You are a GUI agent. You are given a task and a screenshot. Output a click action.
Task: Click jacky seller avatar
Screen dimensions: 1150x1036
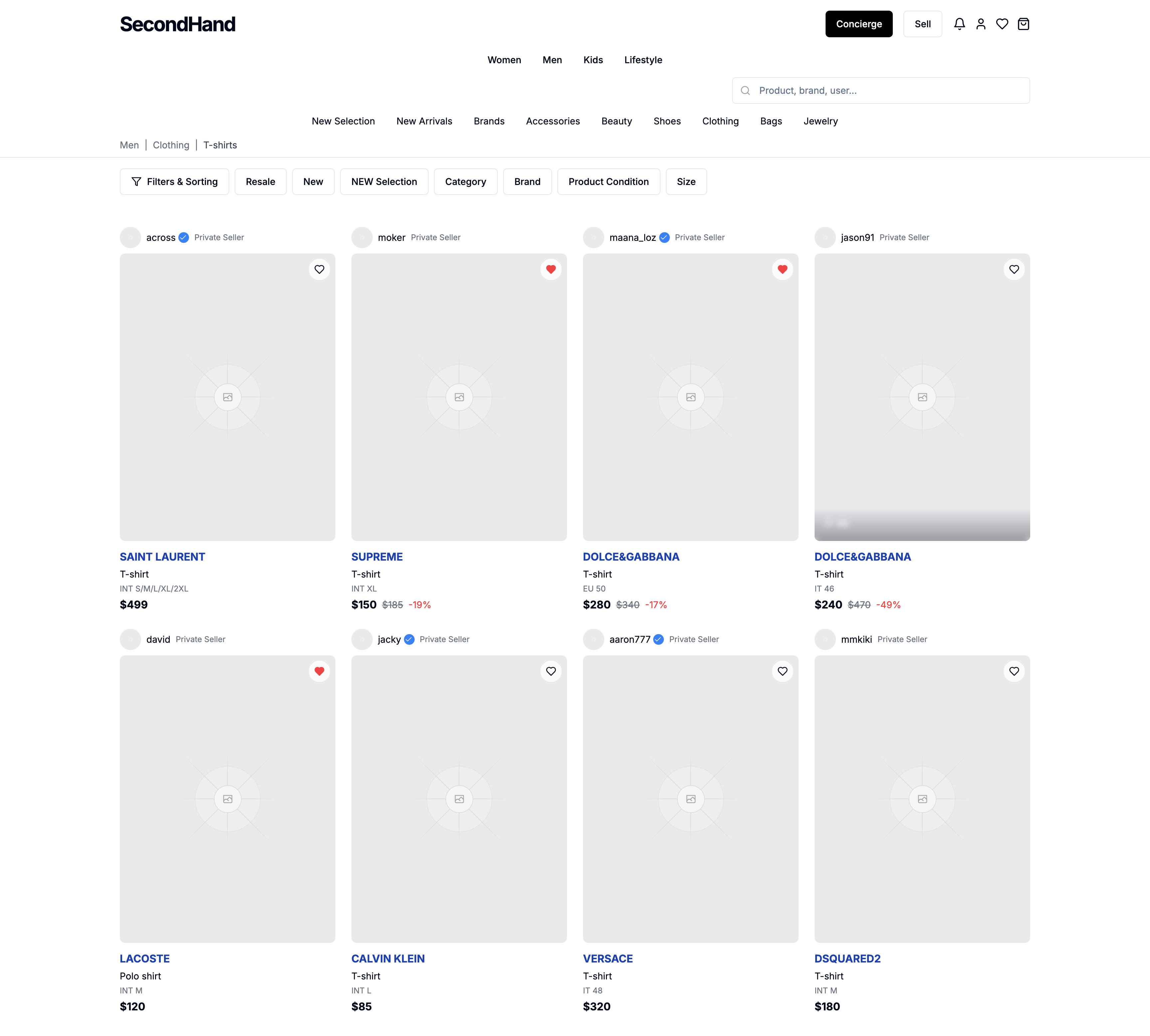[361, 639]
